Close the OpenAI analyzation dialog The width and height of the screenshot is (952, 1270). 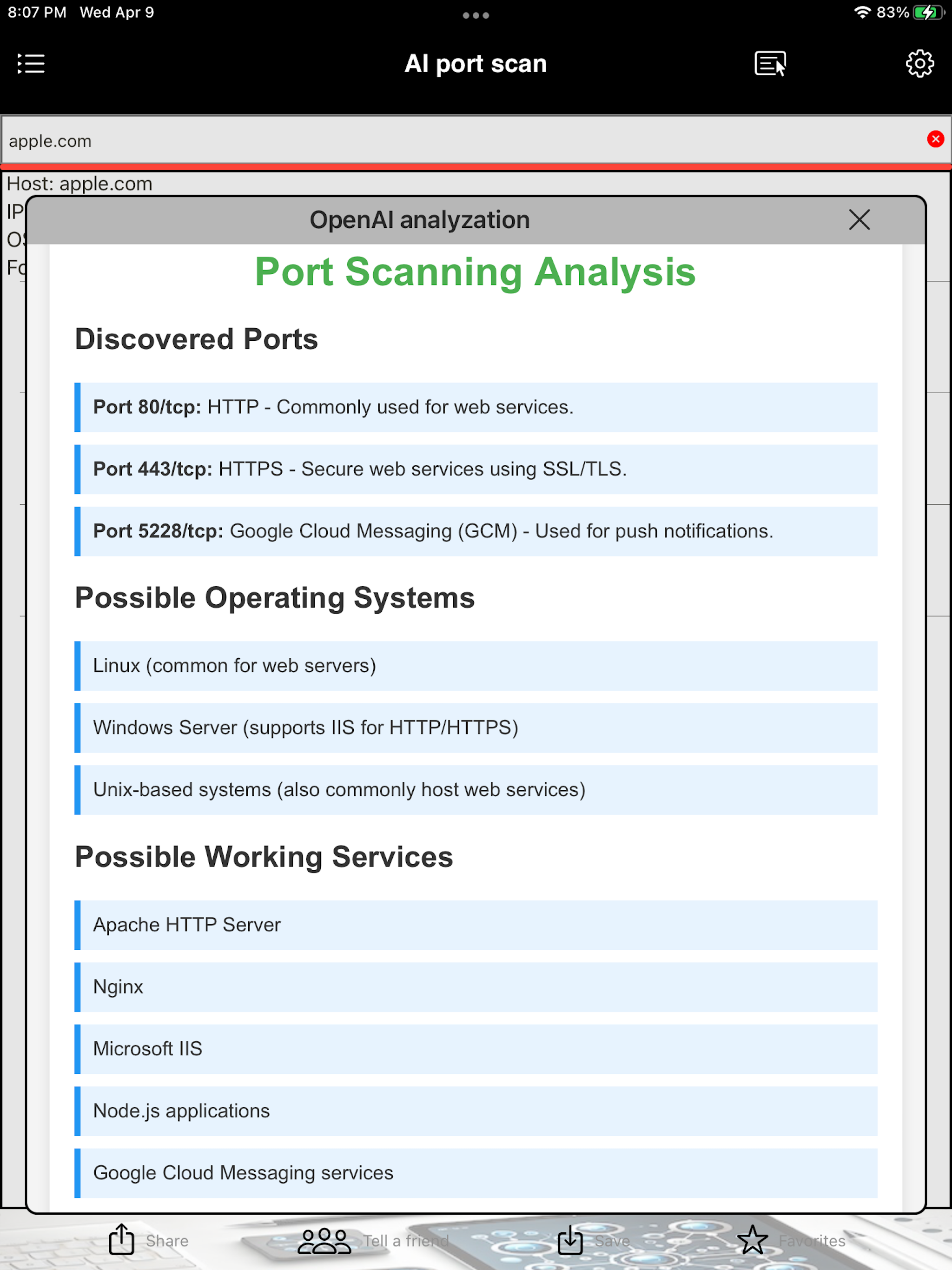(859, 220)
